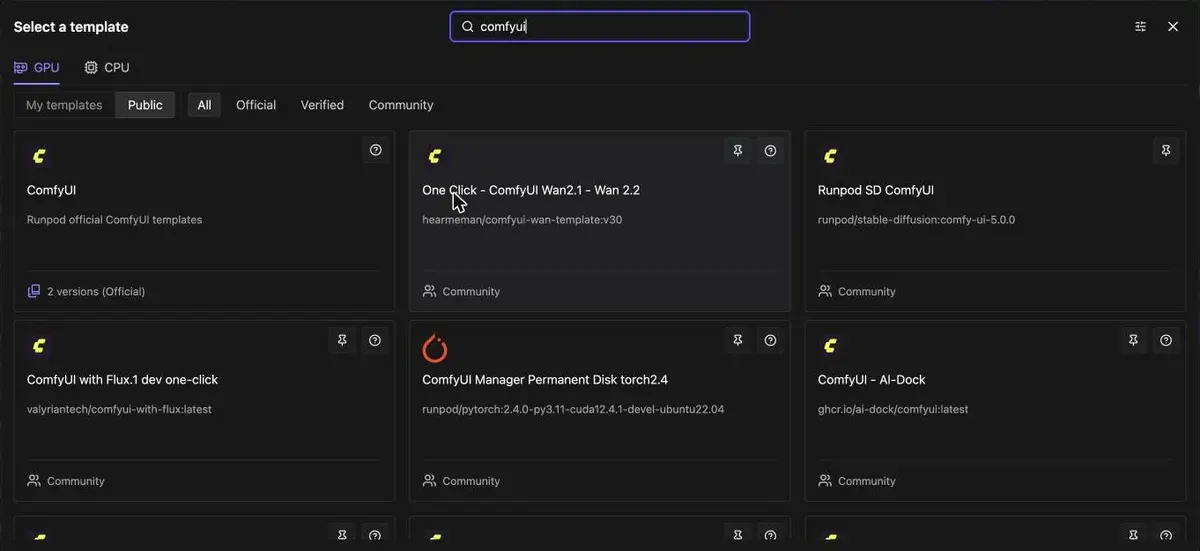The width and height of the screenshot is (1200, 551).
Task: Click the magnifier icon in the search box
Action: pos(467,27)
